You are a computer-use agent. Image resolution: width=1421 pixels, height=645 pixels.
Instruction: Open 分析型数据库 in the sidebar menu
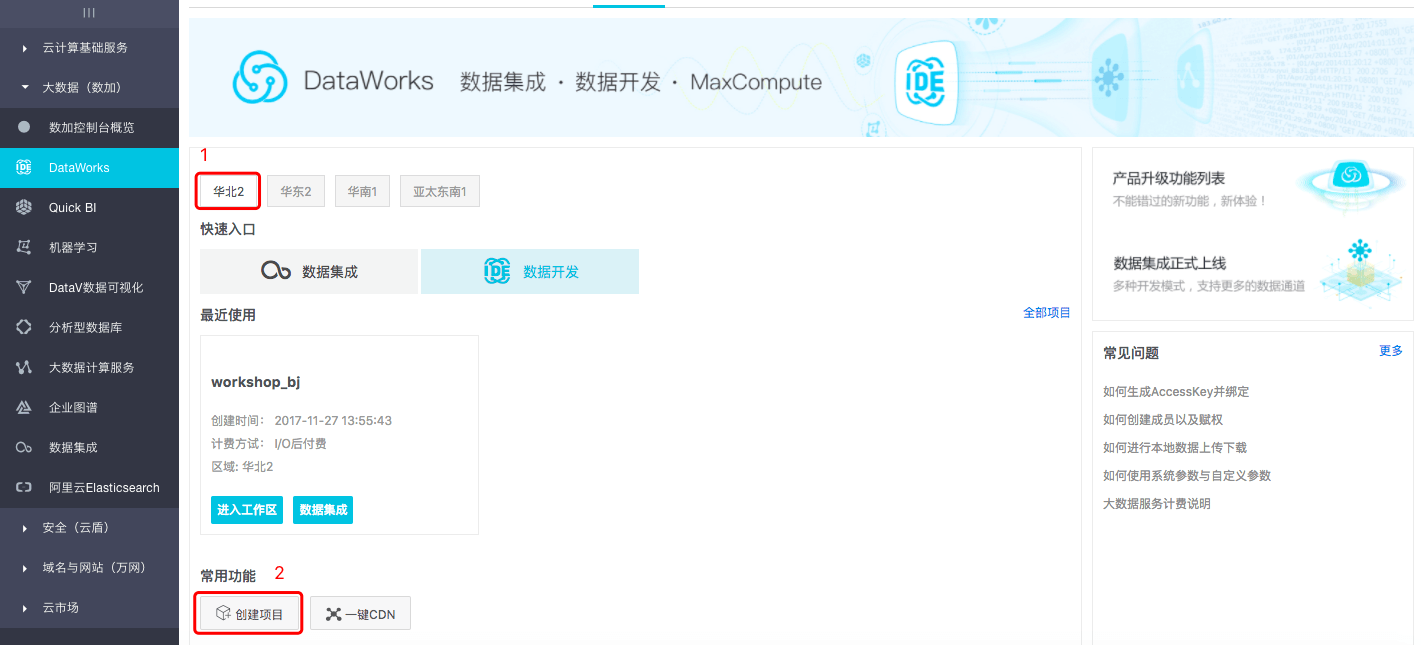pyautogui.click(x=89, y=327)
